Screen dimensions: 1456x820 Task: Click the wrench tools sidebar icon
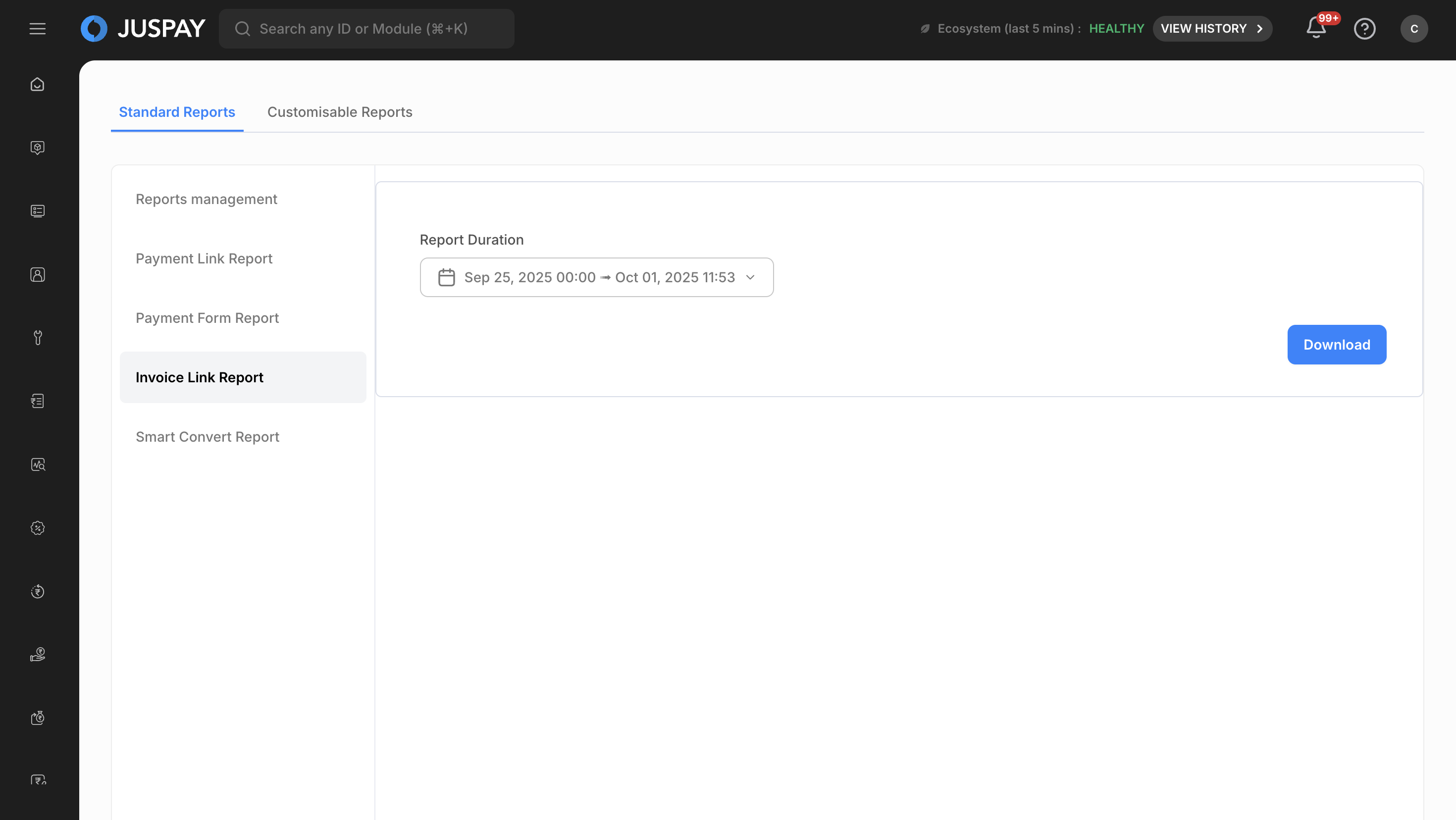[x=37, y=337]
